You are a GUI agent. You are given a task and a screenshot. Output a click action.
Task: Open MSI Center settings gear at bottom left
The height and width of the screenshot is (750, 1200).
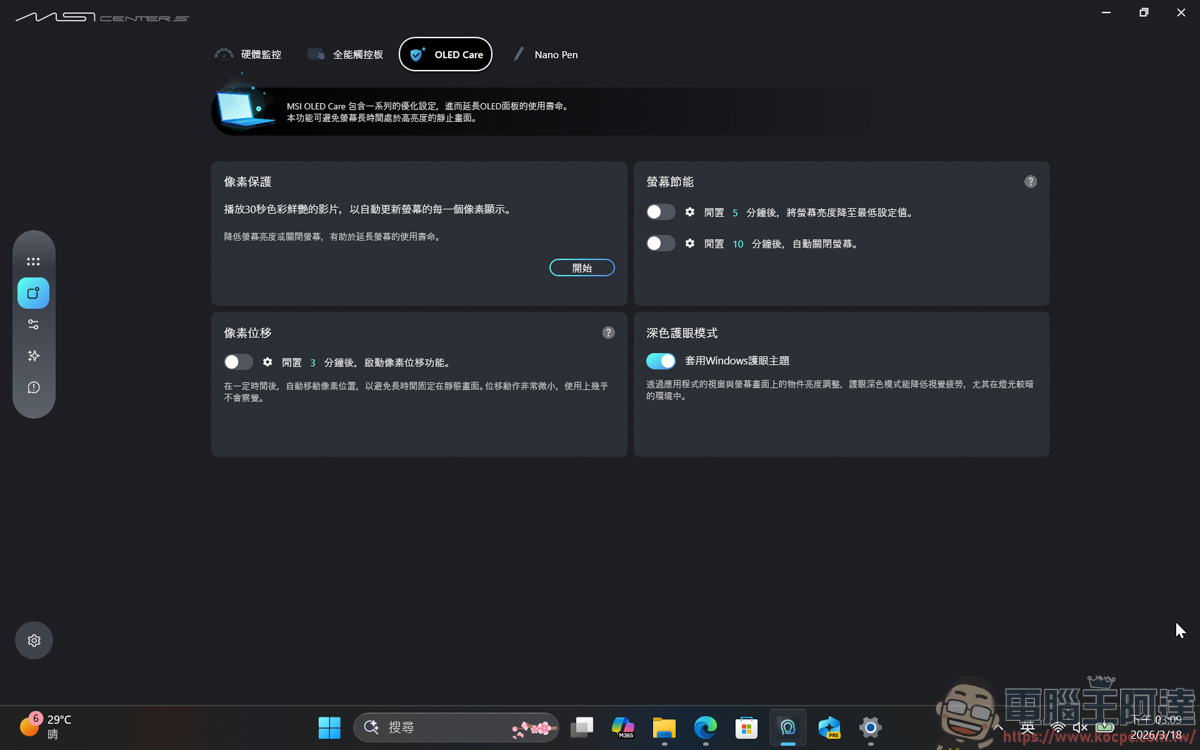pyautogui.click(x=33, y=640)
